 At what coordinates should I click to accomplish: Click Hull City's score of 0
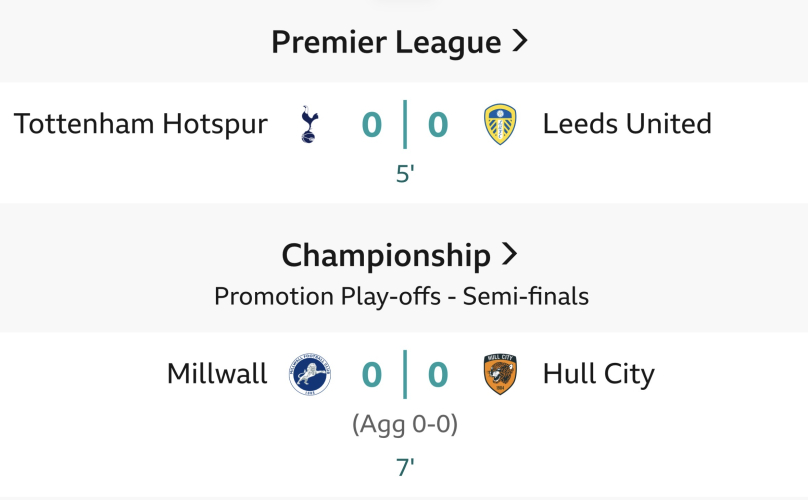point(438,375)
